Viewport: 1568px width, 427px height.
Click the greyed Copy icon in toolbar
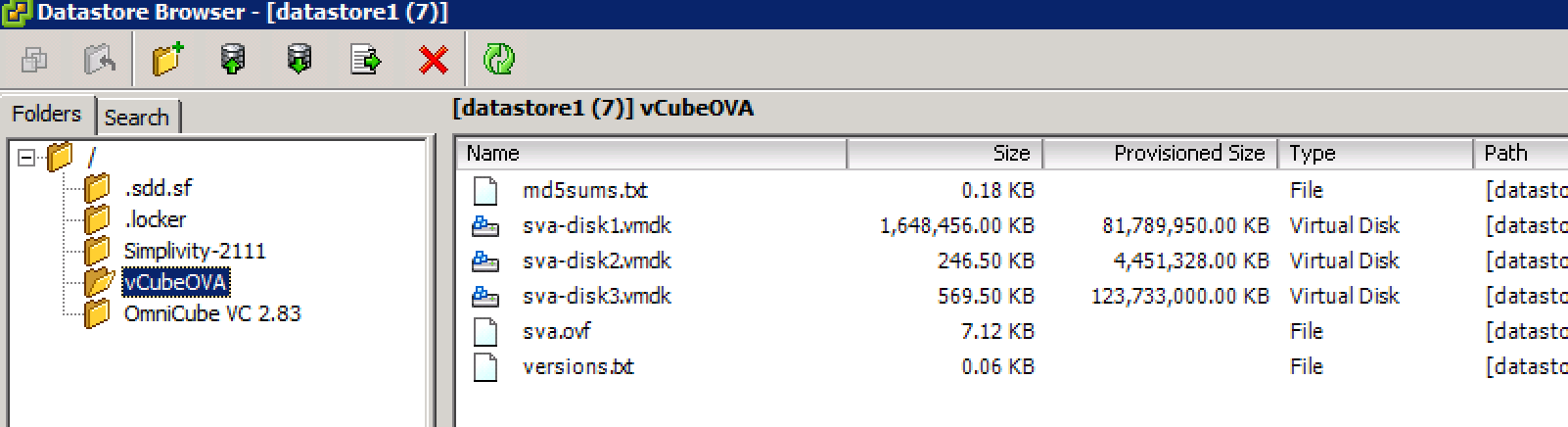34,61
